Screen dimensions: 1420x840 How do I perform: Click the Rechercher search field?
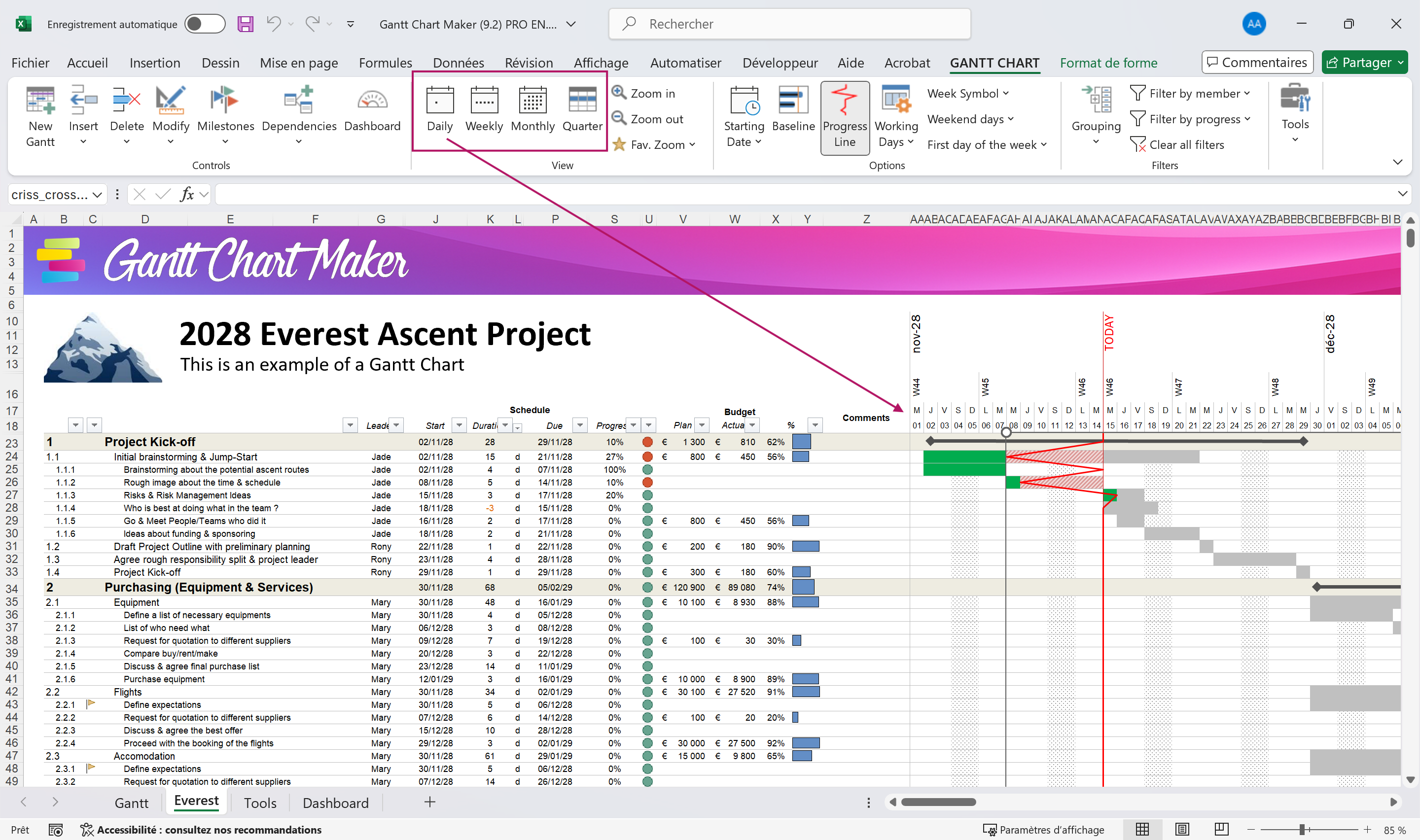point(789,24)
